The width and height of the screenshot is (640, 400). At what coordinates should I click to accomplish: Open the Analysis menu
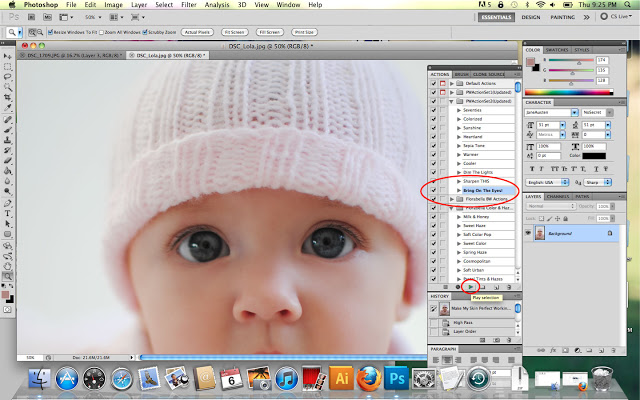click(217, 4)
